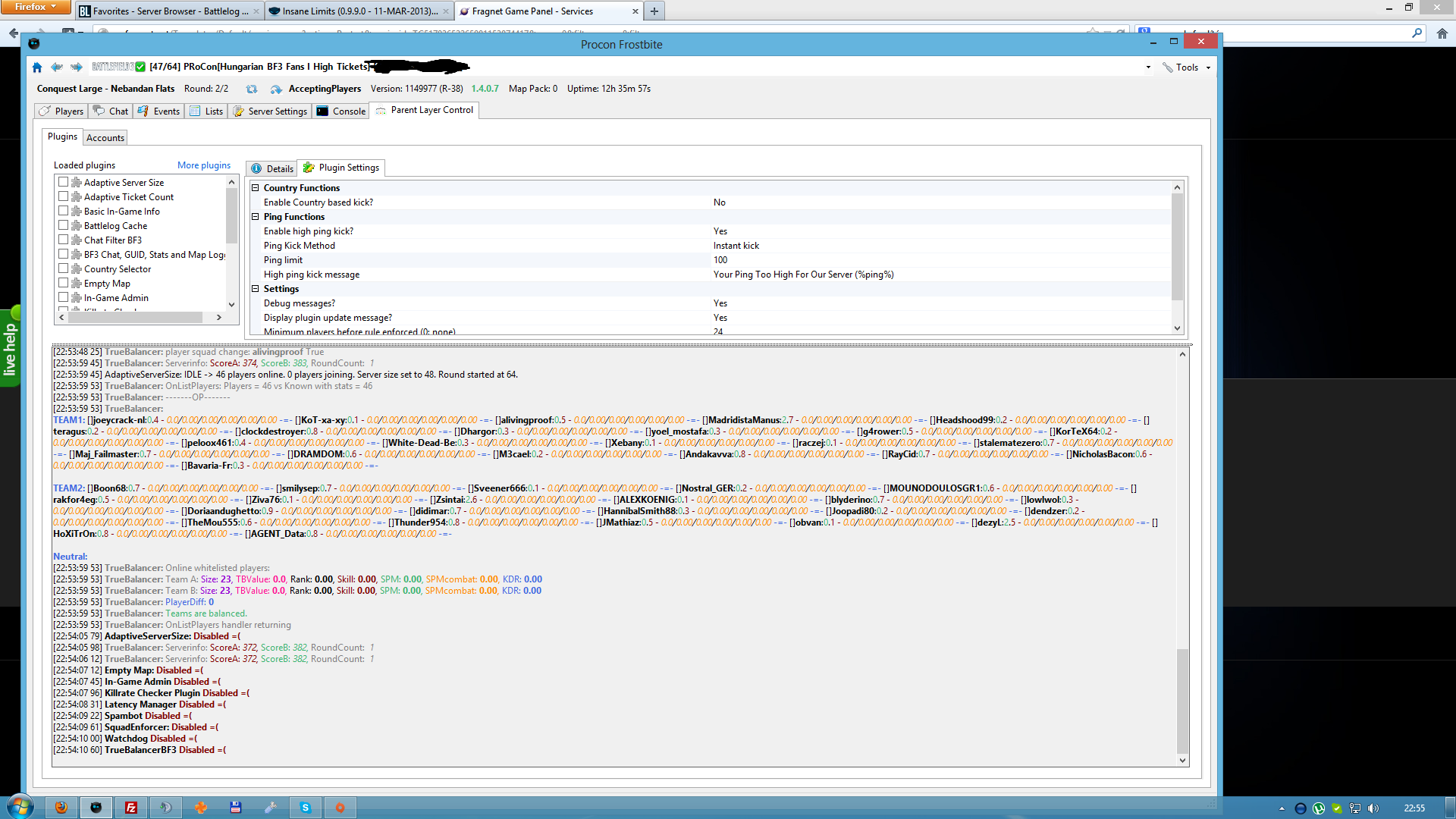Click the next level arrow icon before AcceptingPlayers
The image size is (1456, 819).
pyautogui.click(x=276, y=89)
